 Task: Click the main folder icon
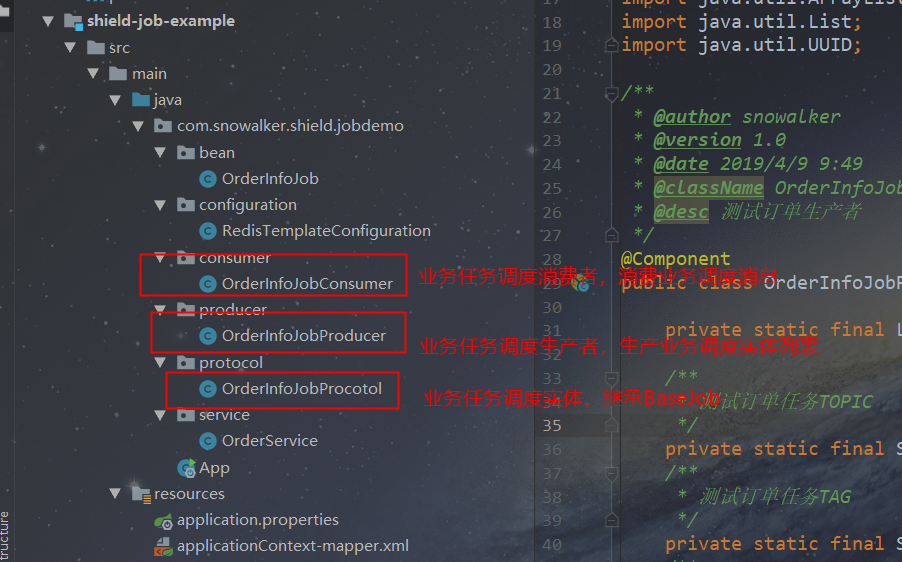click(118, 74)
